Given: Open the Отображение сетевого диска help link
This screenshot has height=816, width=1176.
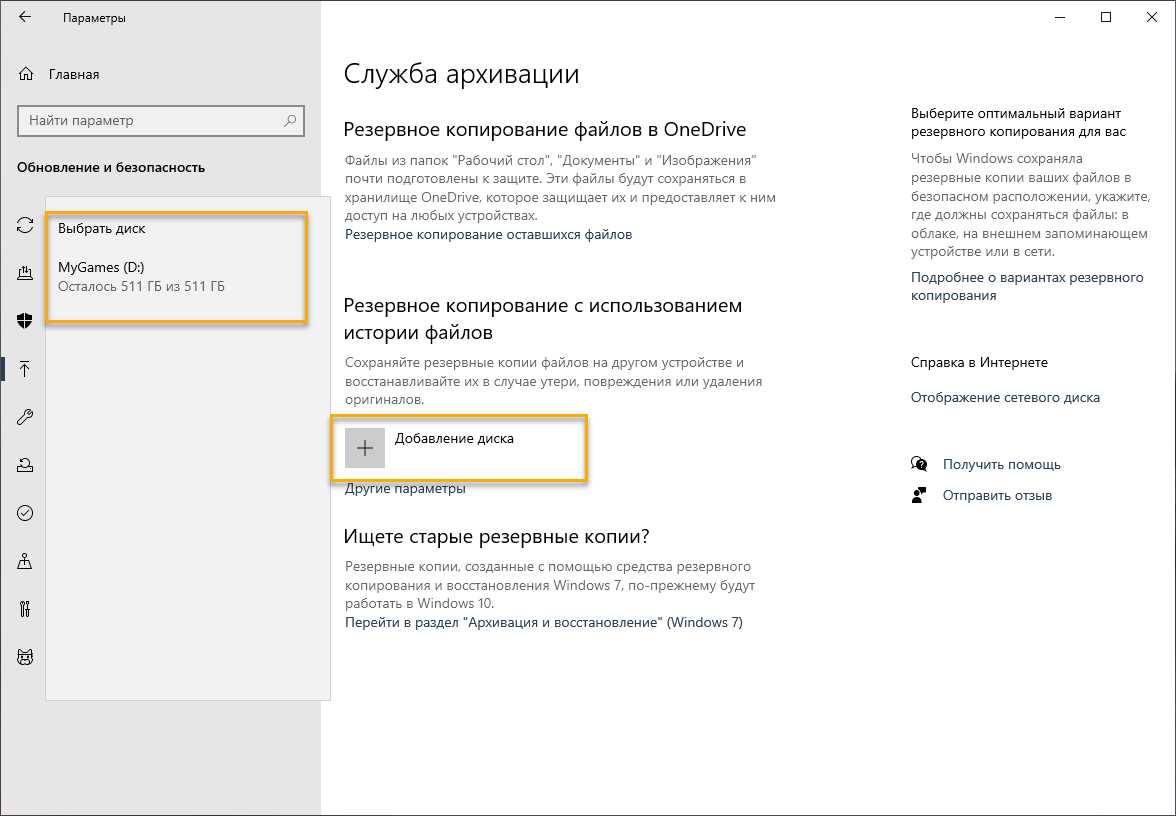Looking at the screenshot, I should (x=1005, y=397).
